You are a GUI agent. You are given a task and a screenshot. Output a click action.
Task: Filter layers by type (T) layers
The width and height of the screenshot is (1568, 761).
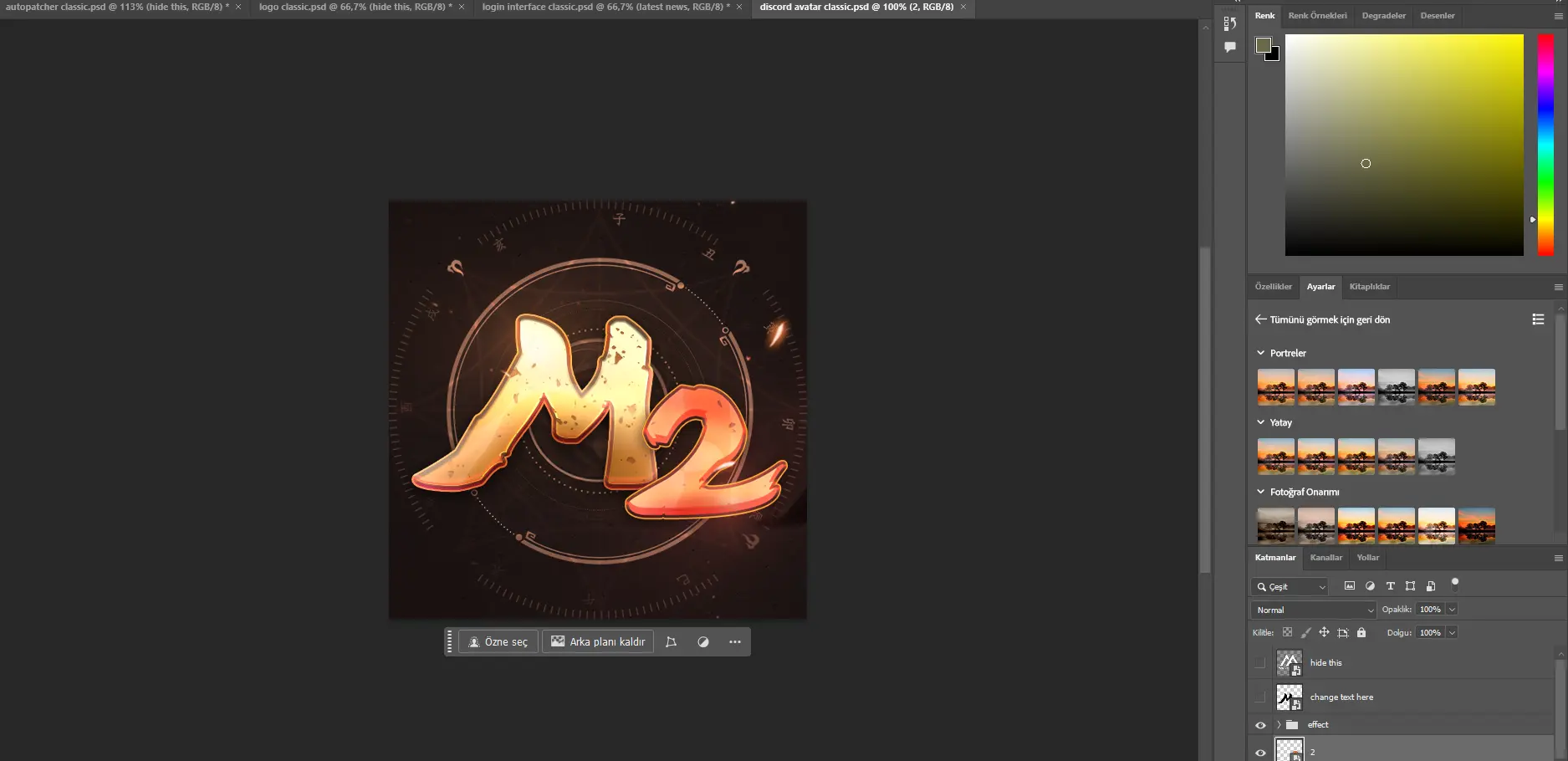[1390, 586]
